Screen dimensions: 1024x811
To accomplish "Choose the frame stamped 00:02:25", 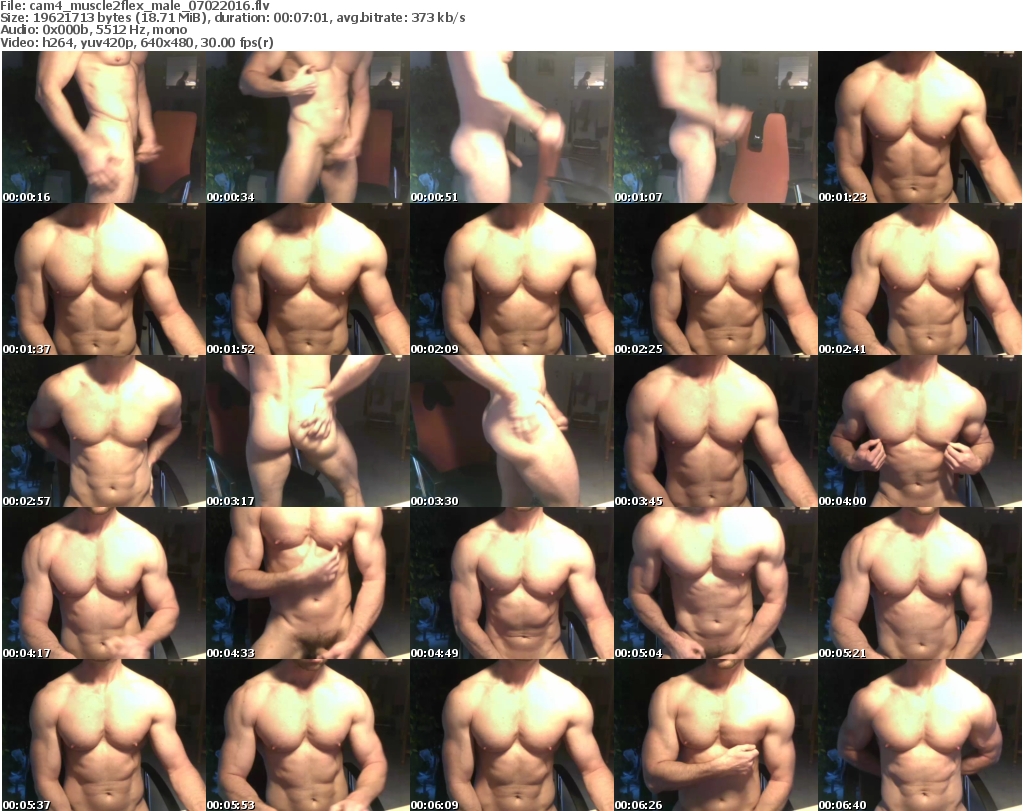I will (716, 279).
